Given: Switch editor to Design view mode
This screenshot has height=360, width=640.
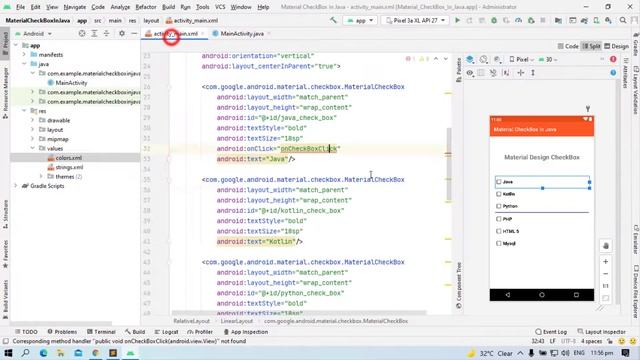Looking at the screenshot, I should (x=617, y=46).
